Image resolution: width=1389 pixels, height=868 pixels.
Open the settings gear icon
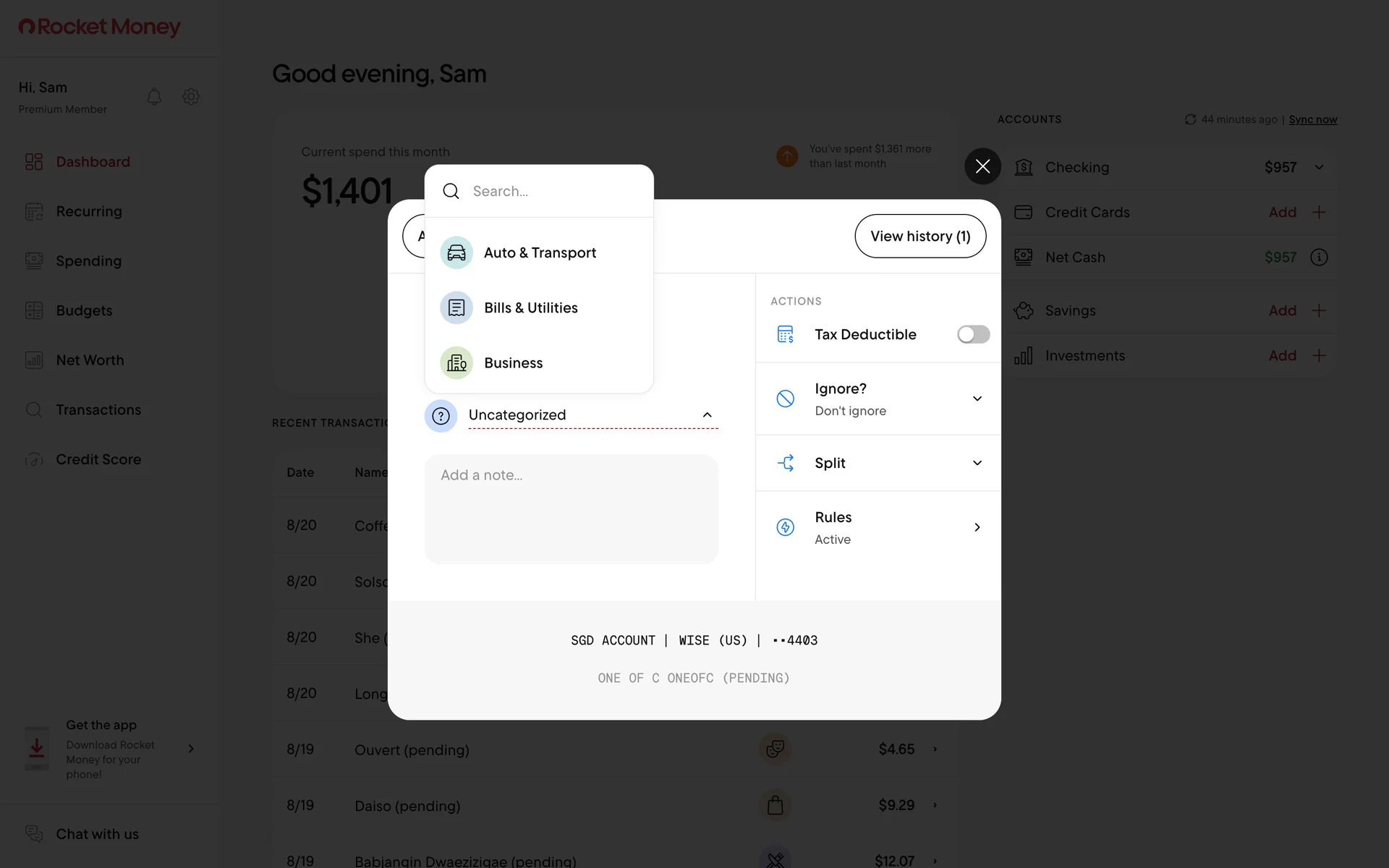(x=191, y=96)
